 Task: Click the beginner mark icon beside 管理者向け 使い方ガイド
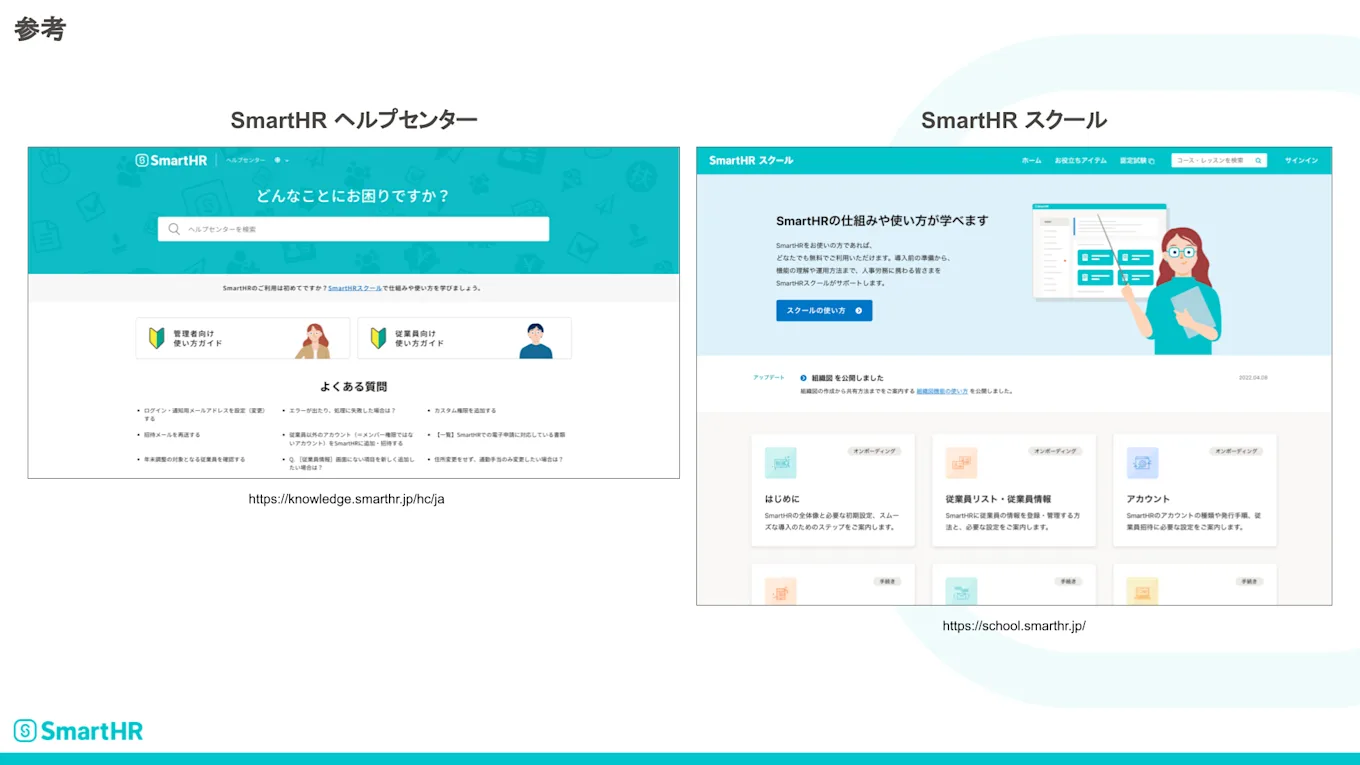157,338
